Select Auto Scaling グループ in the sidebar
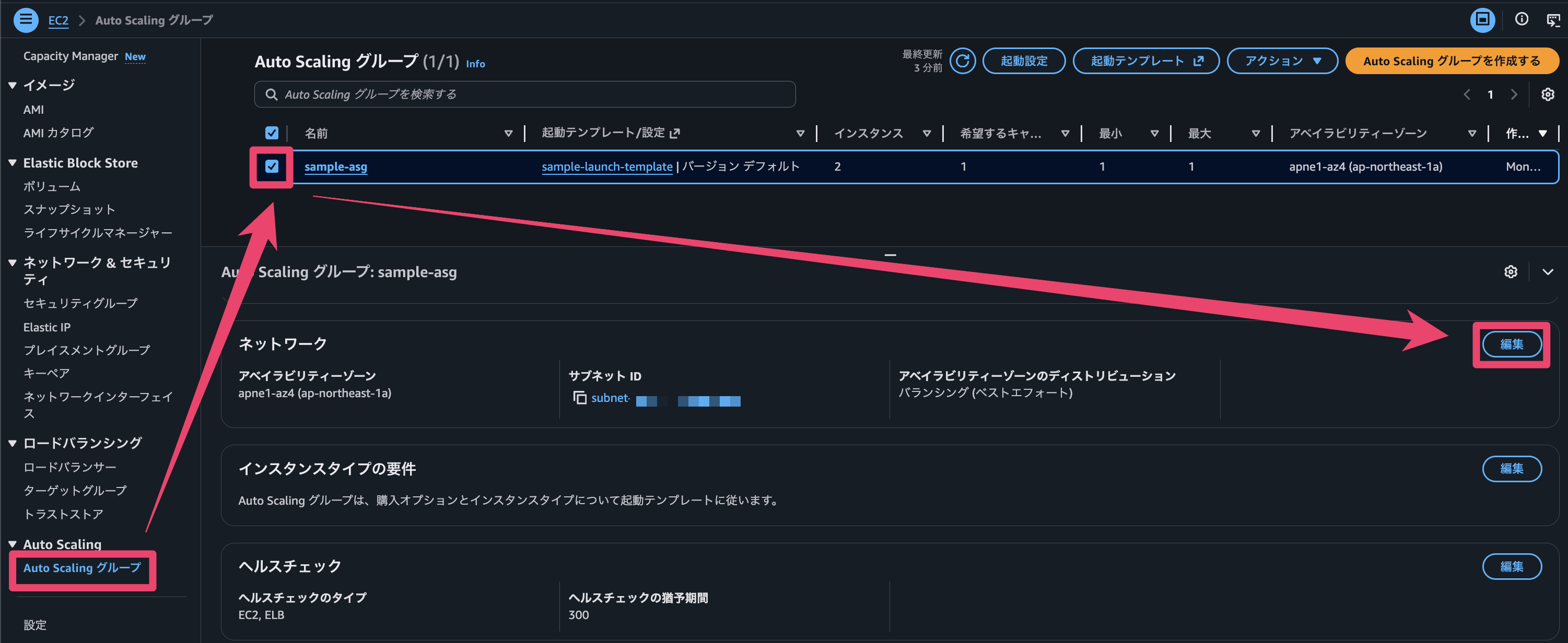 click(81, 567)
